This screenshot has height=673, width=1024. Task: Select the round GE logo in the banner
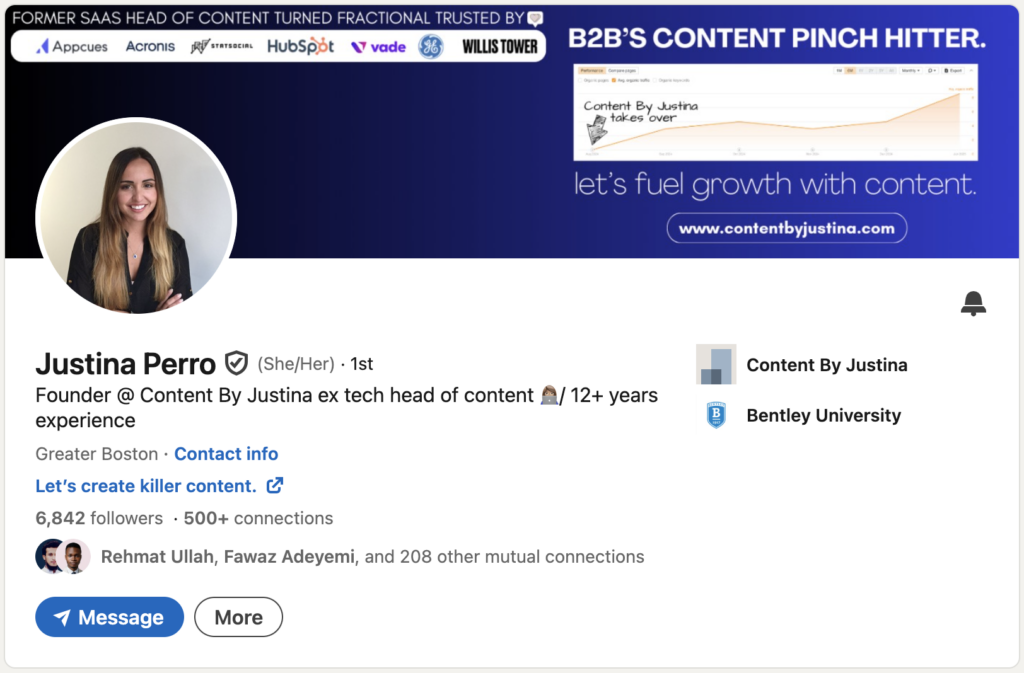click(430, 46)
